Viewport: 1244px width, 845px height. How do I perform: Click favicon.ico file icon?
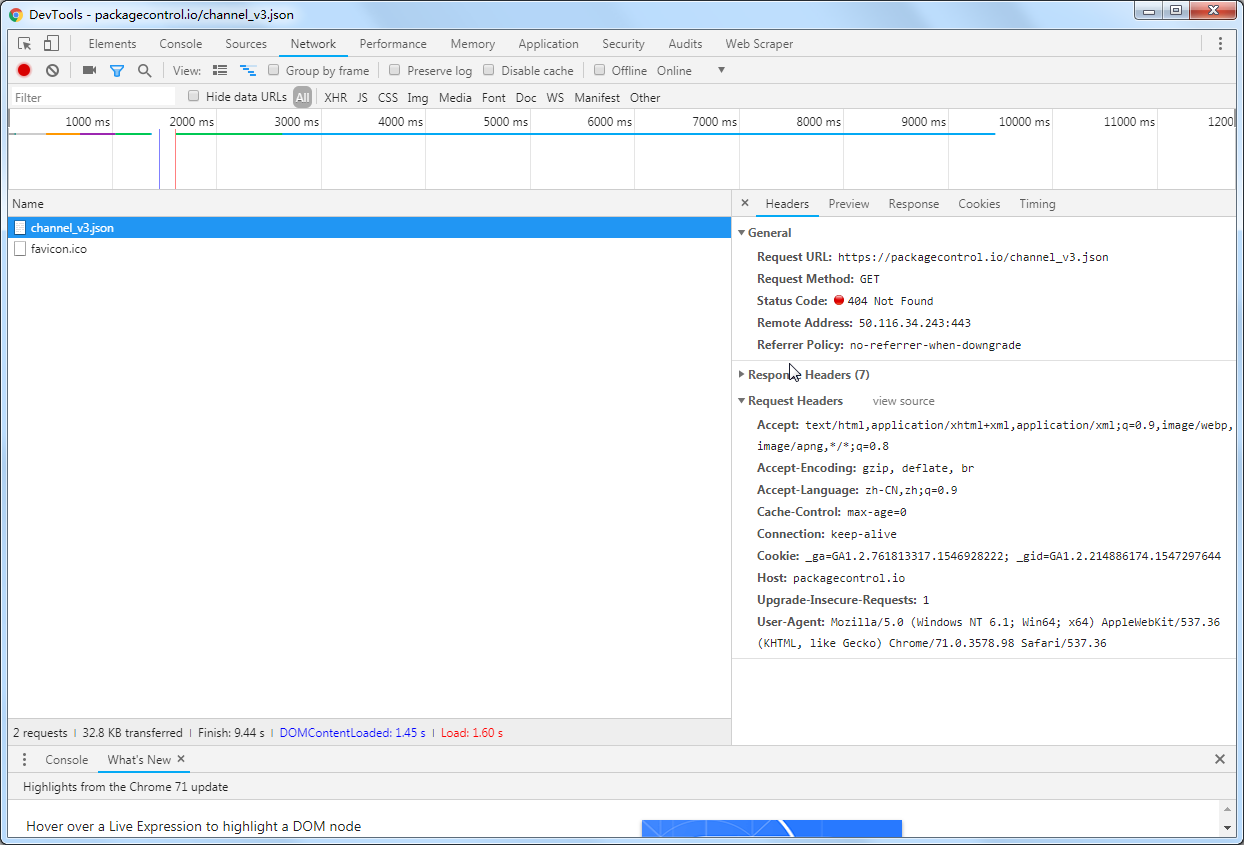(20, 249)
